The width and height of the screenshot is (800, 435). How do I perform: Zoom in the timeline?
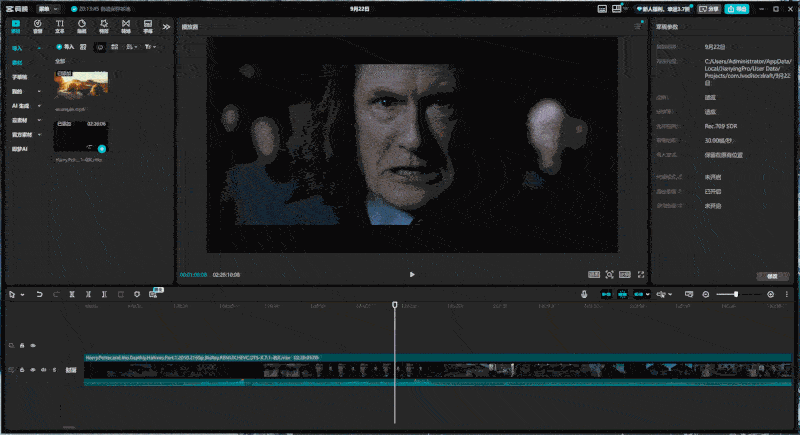coord(770,294)
